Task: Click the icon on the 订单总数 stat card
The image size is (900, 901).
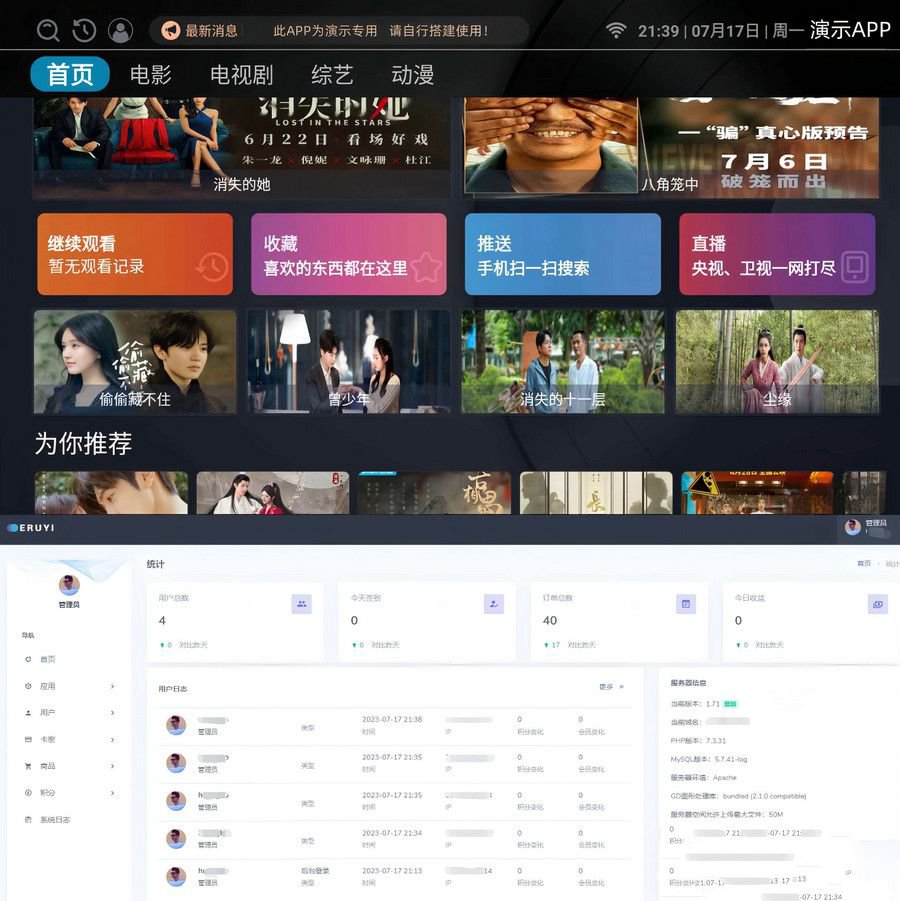Action: click(685, 604)
